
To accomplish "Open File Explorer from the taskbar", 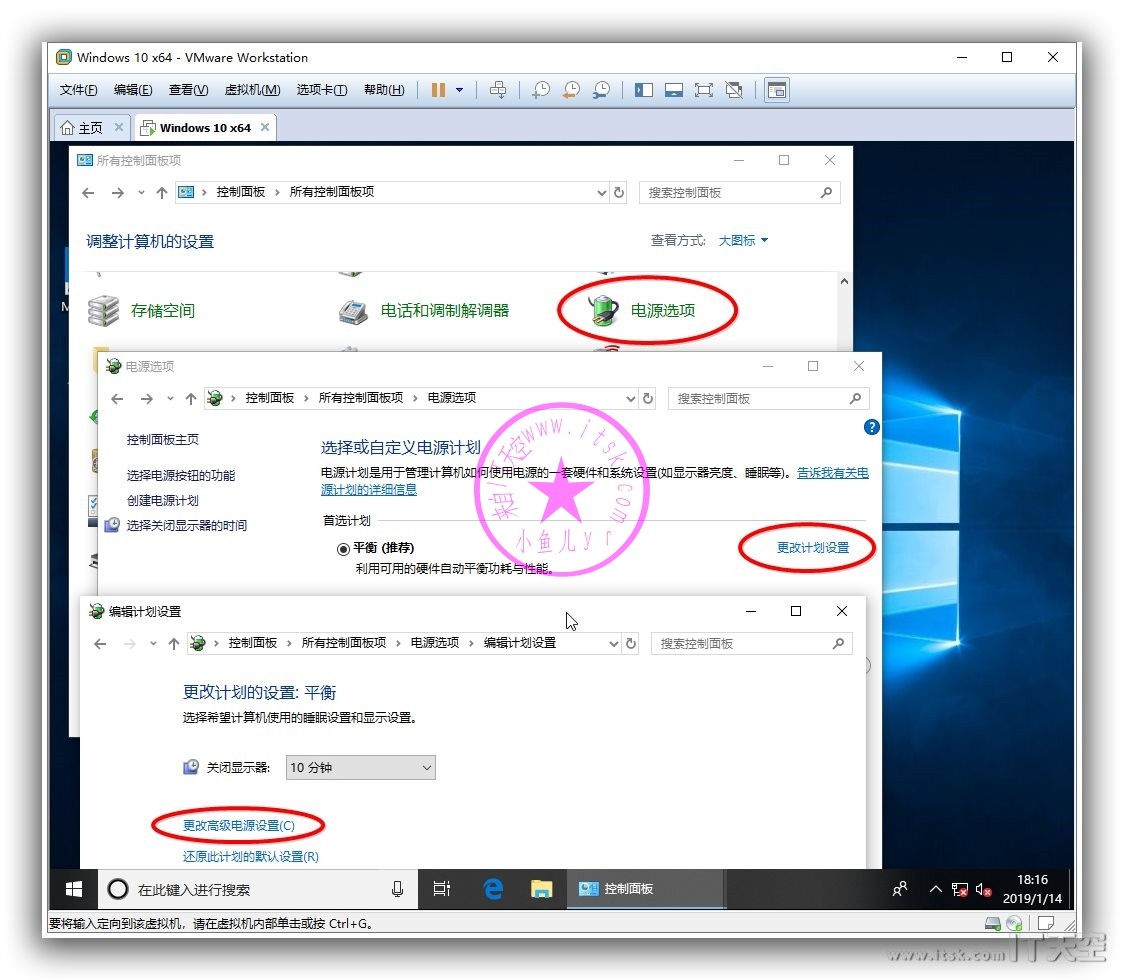I will tap(541, 890).
